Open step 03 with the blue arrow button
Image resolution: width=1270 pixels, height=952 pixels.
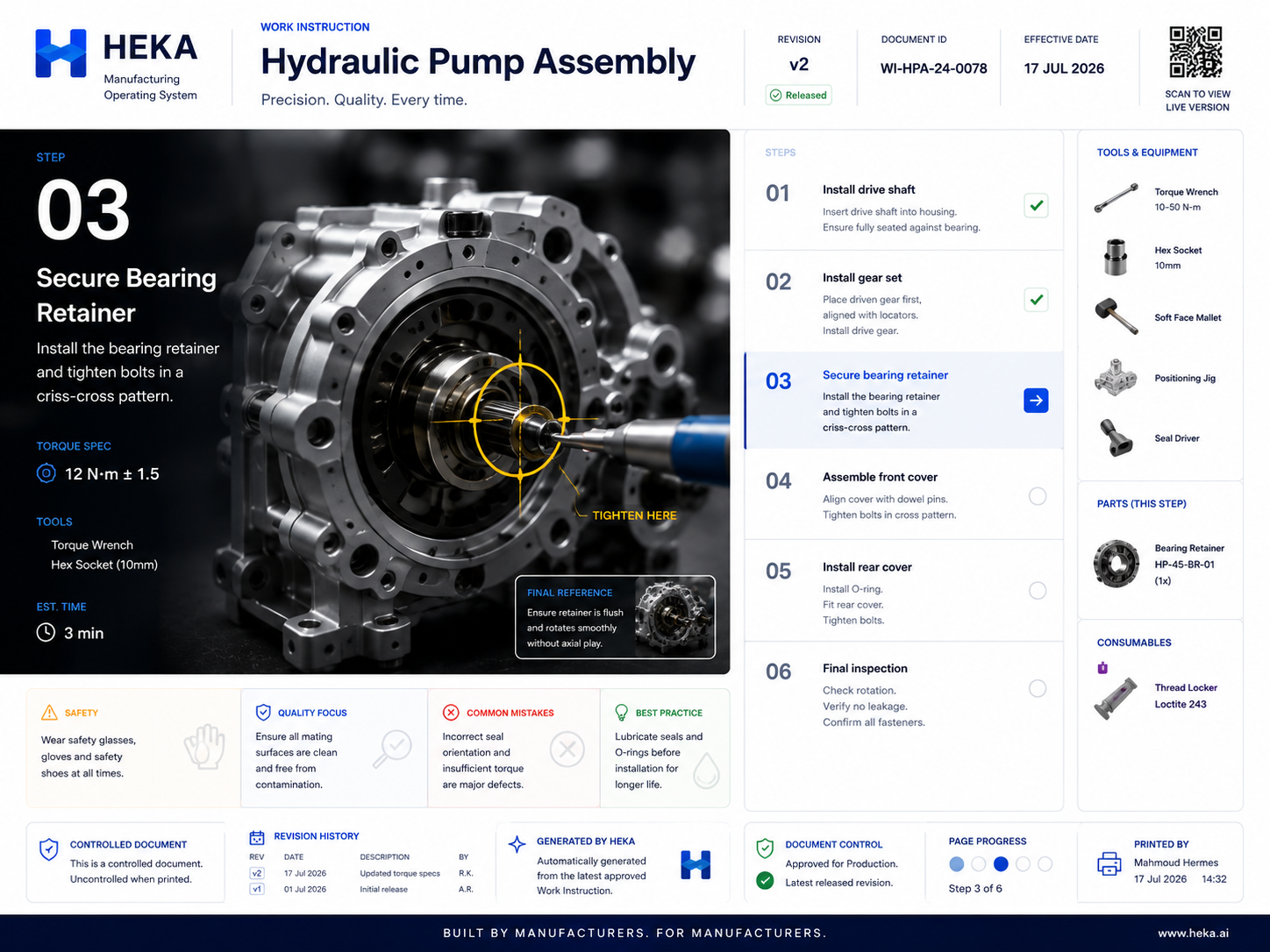pyautogui.click(x=1036, y=401)
